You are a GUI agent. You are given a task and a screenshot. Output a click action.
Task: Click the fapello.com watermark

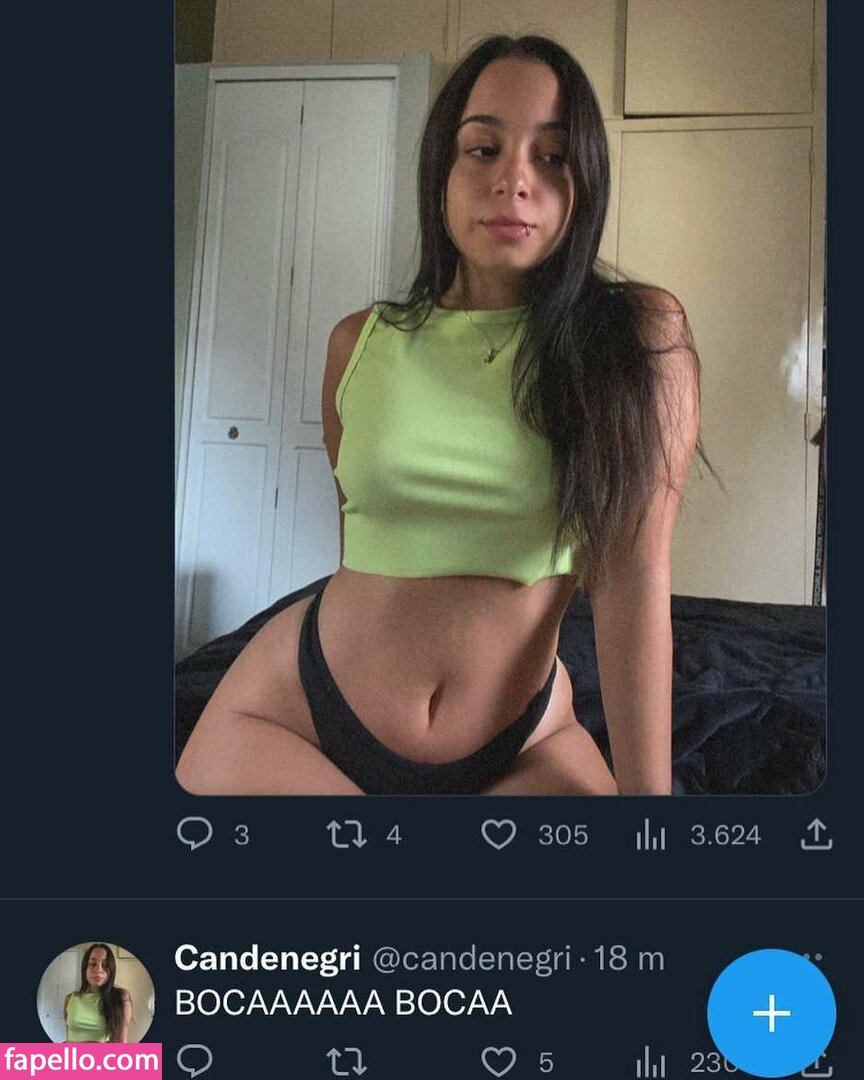tap(81, 1061)
